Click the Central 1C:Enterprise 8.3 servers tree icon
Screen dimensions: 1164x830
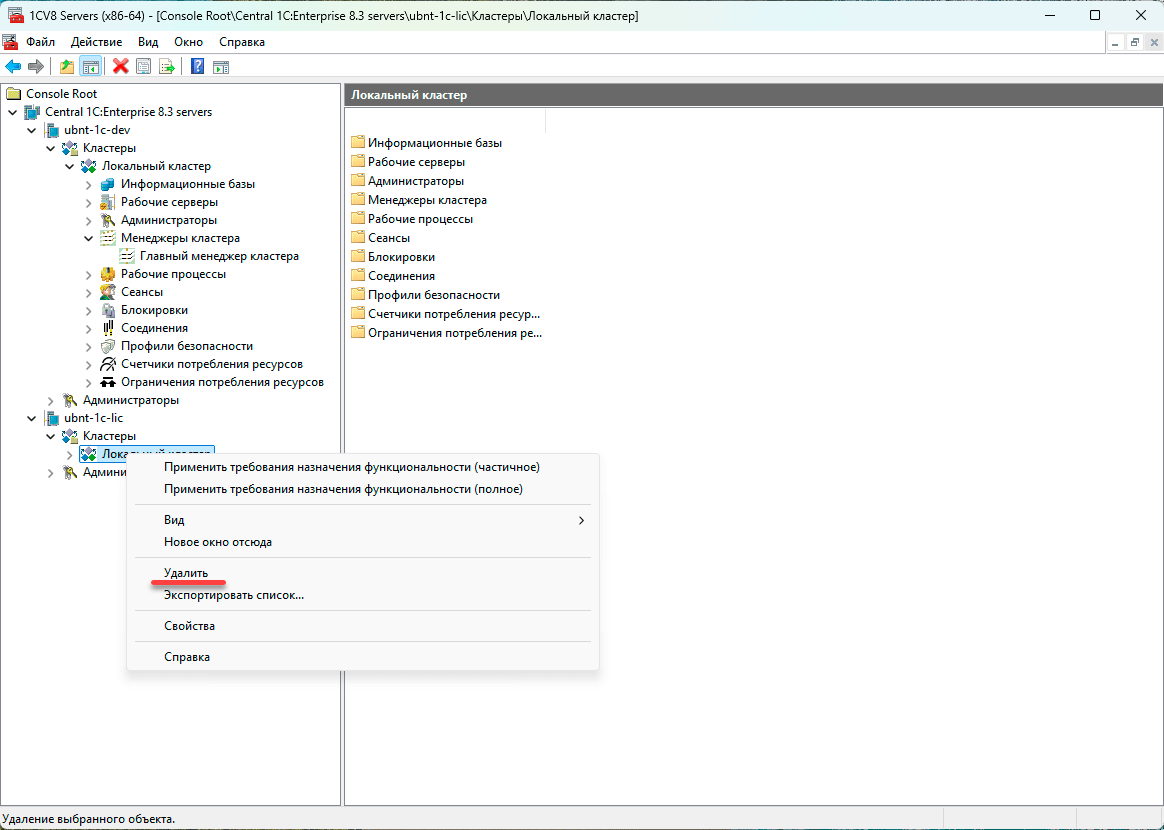[x=33, y=112]
